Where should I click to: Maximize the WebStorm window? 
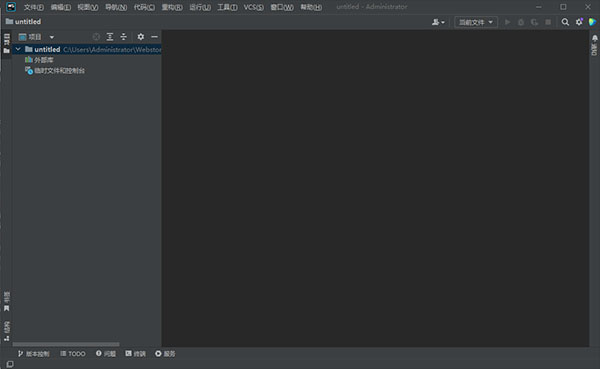[x=563, y=7]
